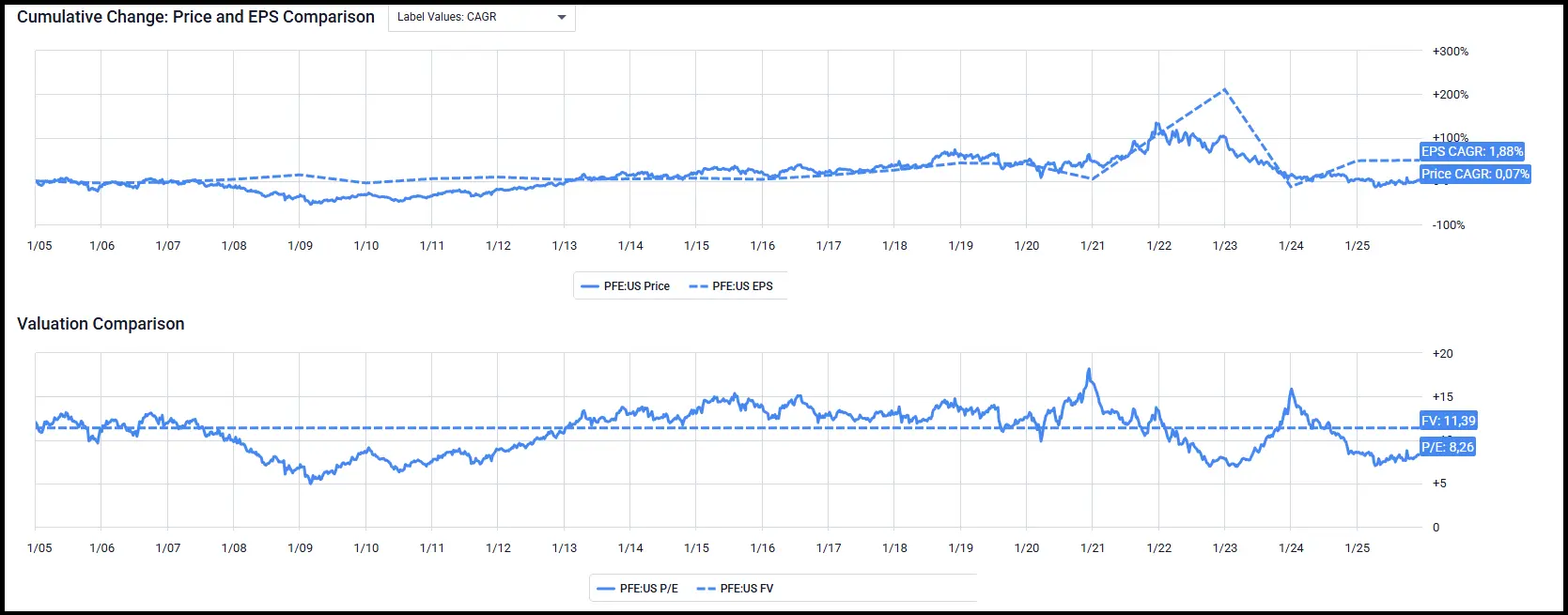Click the Cumulative Change chart title
The width and height of the screenshot is (1568, 615).
click(x=195, y=17)
